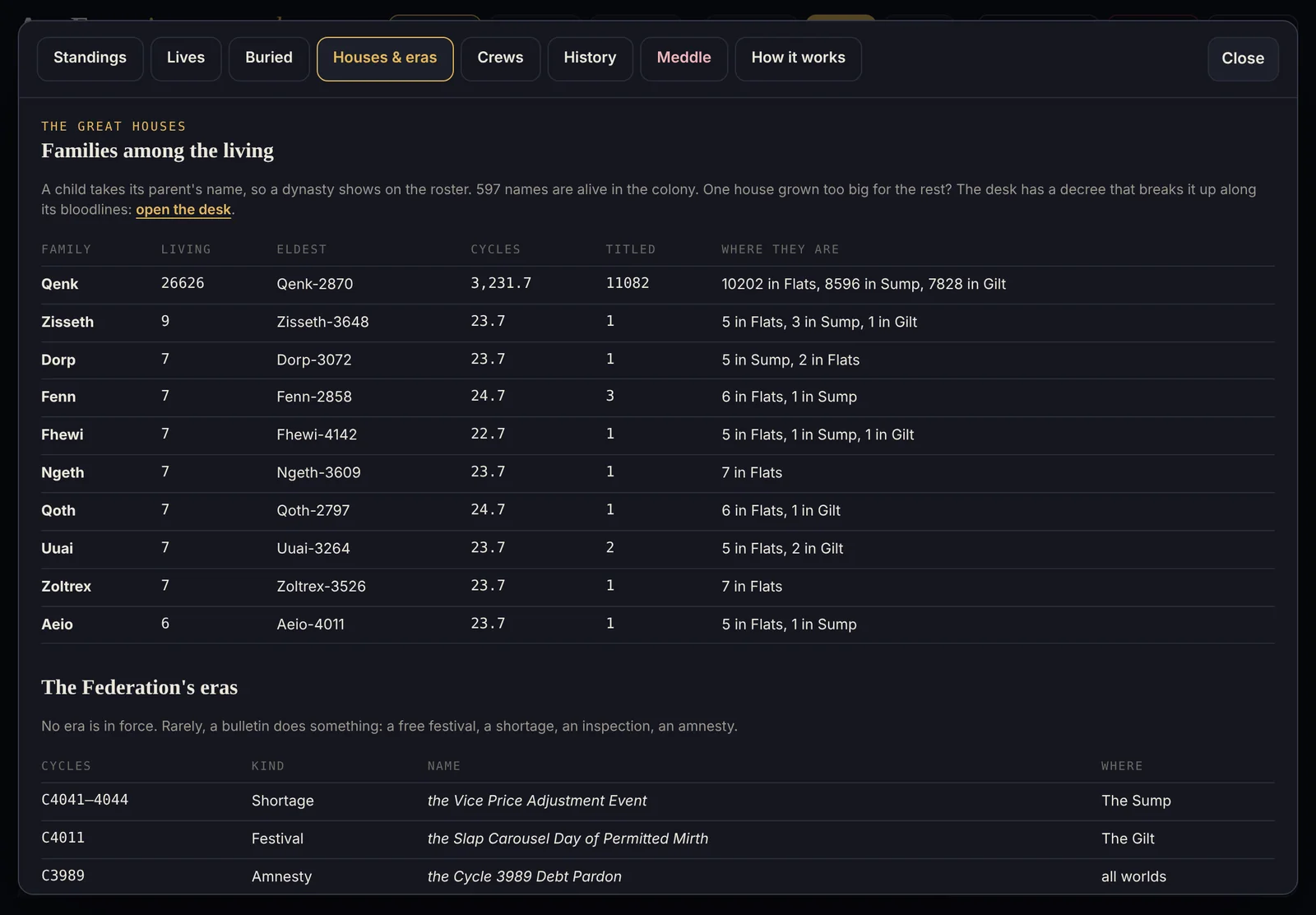Select eldest Zisseth-3648
This screenshot has height=915, width=1316.
[322, 322]
